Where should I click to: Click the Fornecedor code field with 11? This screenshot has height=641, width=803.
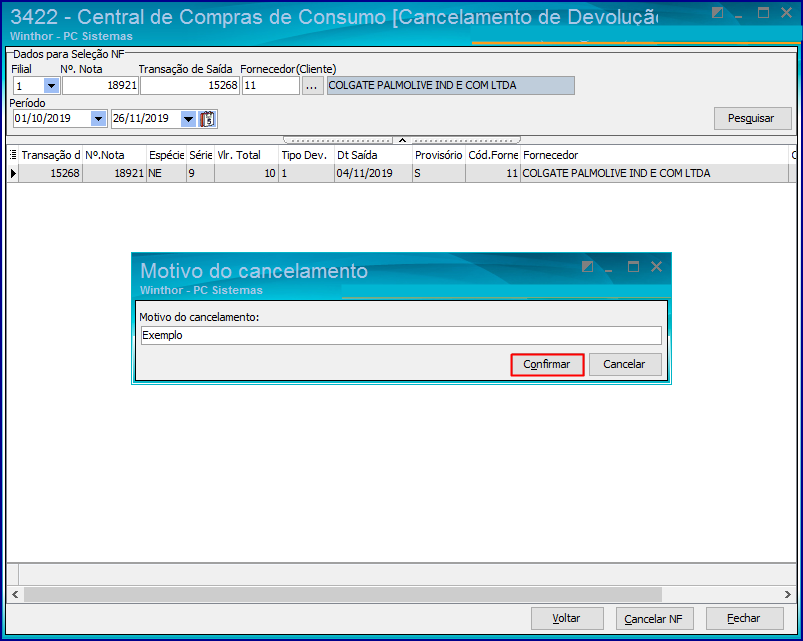pos(270,86)
